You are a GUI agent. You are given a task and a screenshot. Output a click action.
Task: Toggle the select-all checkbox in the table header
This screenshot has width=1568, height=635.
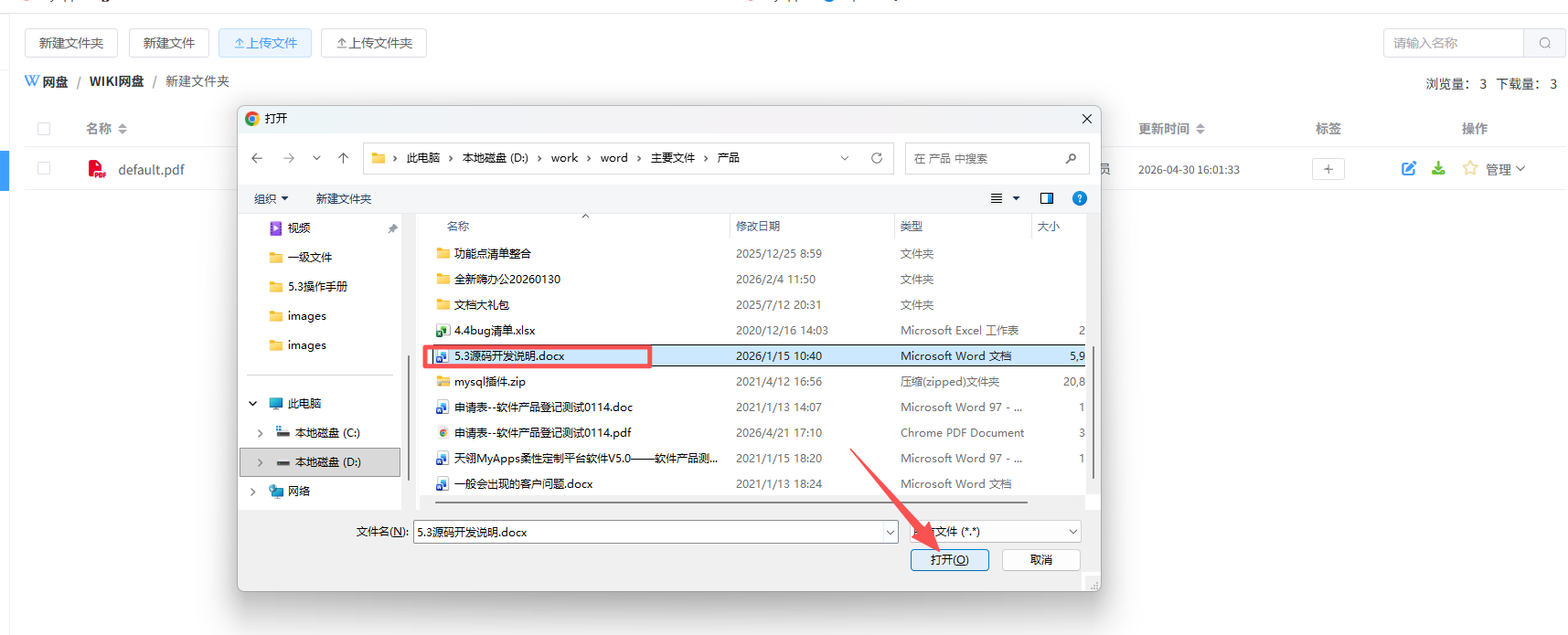pos(44,129)
